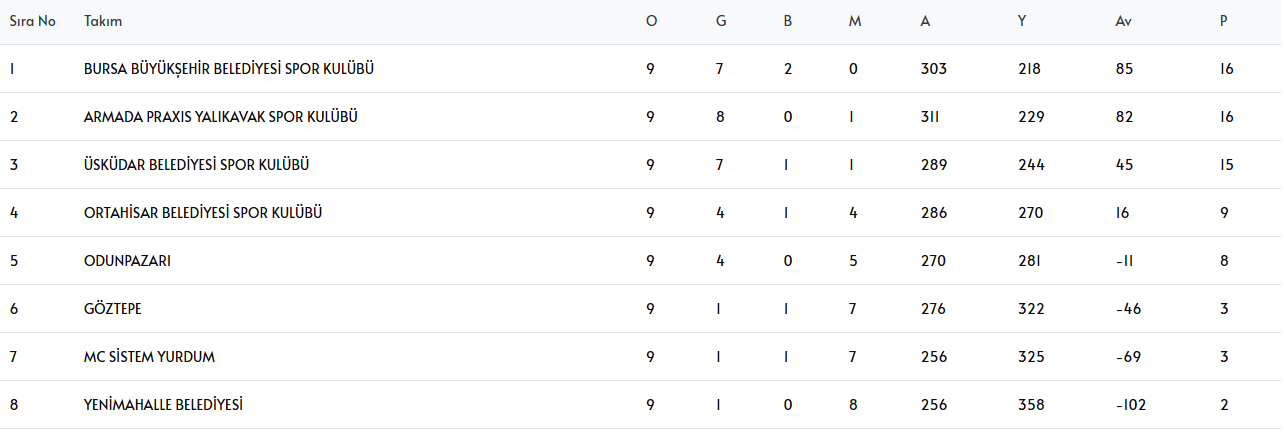Click the Sıra No column header
This screenshot has height=435, width=1284.
click(x=32, y=21)
